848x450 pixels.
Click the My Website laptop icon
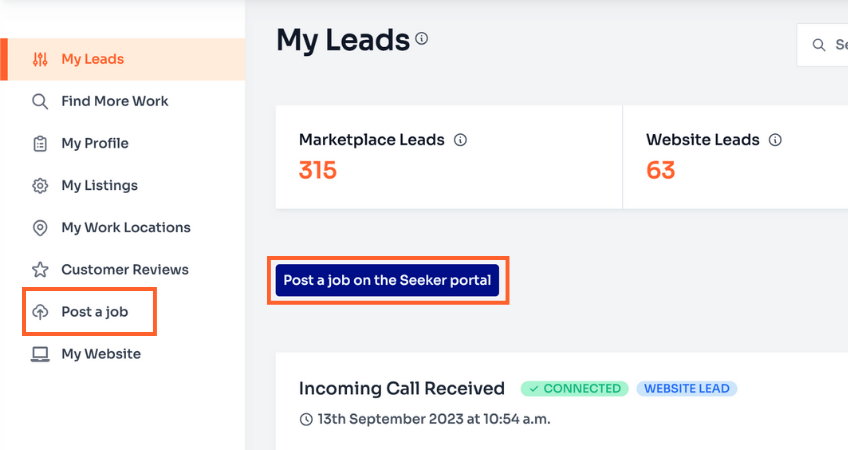pos(40,354)
